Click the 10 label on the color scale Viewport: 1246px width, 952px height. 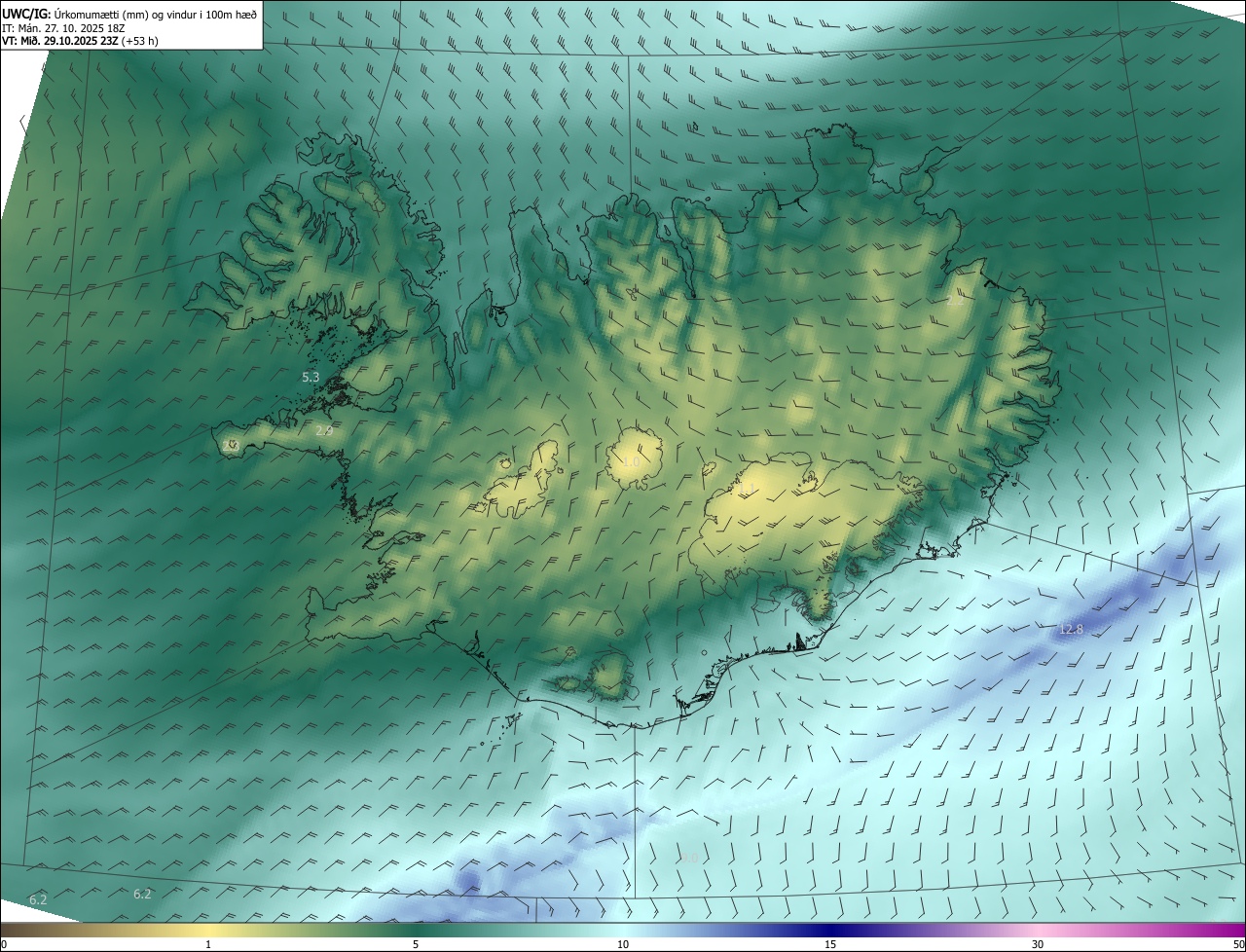tap(623, 944)
